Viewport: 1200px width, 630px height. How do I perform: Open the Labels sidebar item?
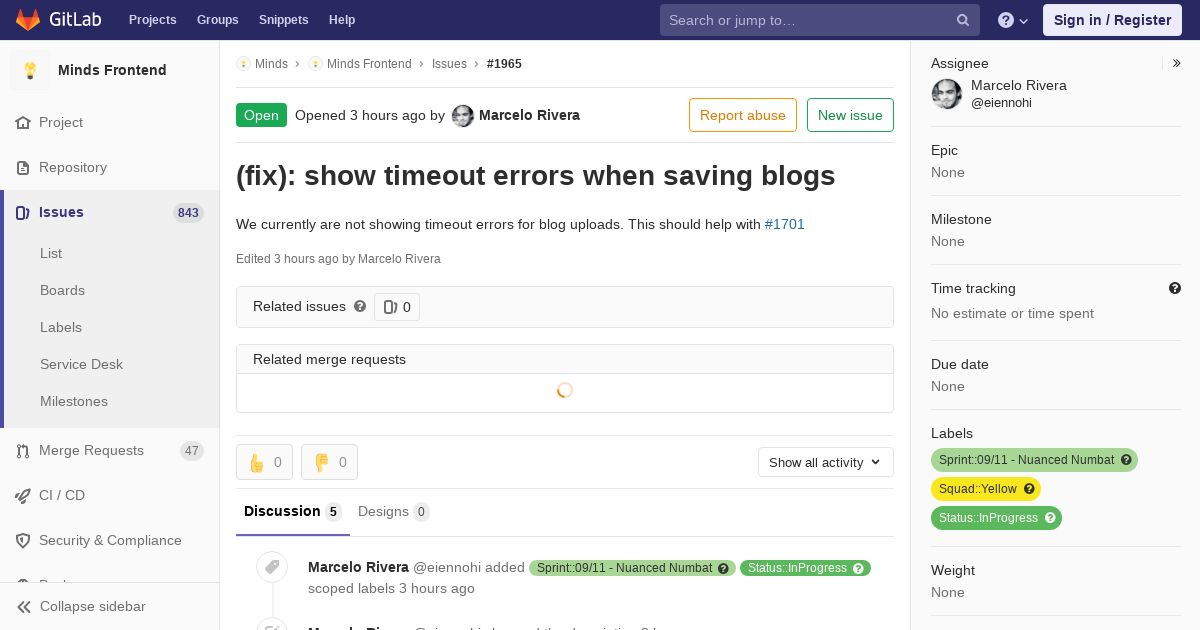coord(61,328)
